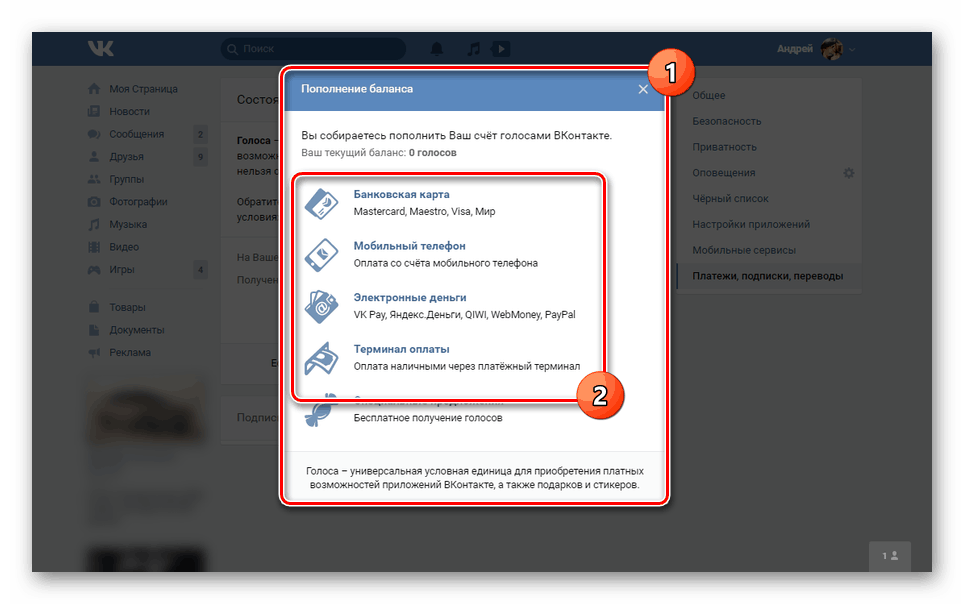This screenshot has width=964, height=604.
Task: Open Игры in sidebar
Action: click(x=122, y=269)
